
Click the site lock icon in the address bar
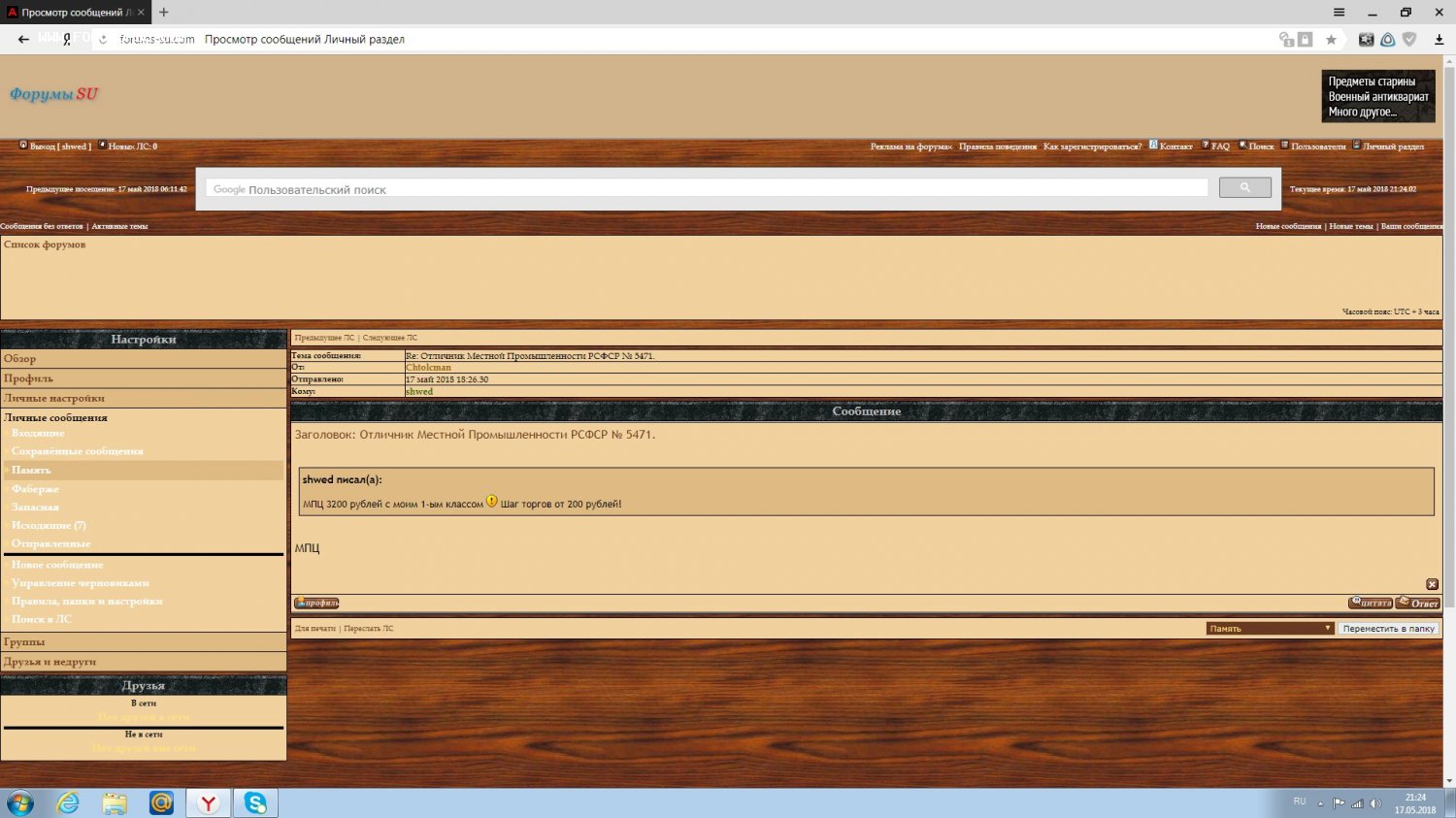click(x=1305, y=40)
